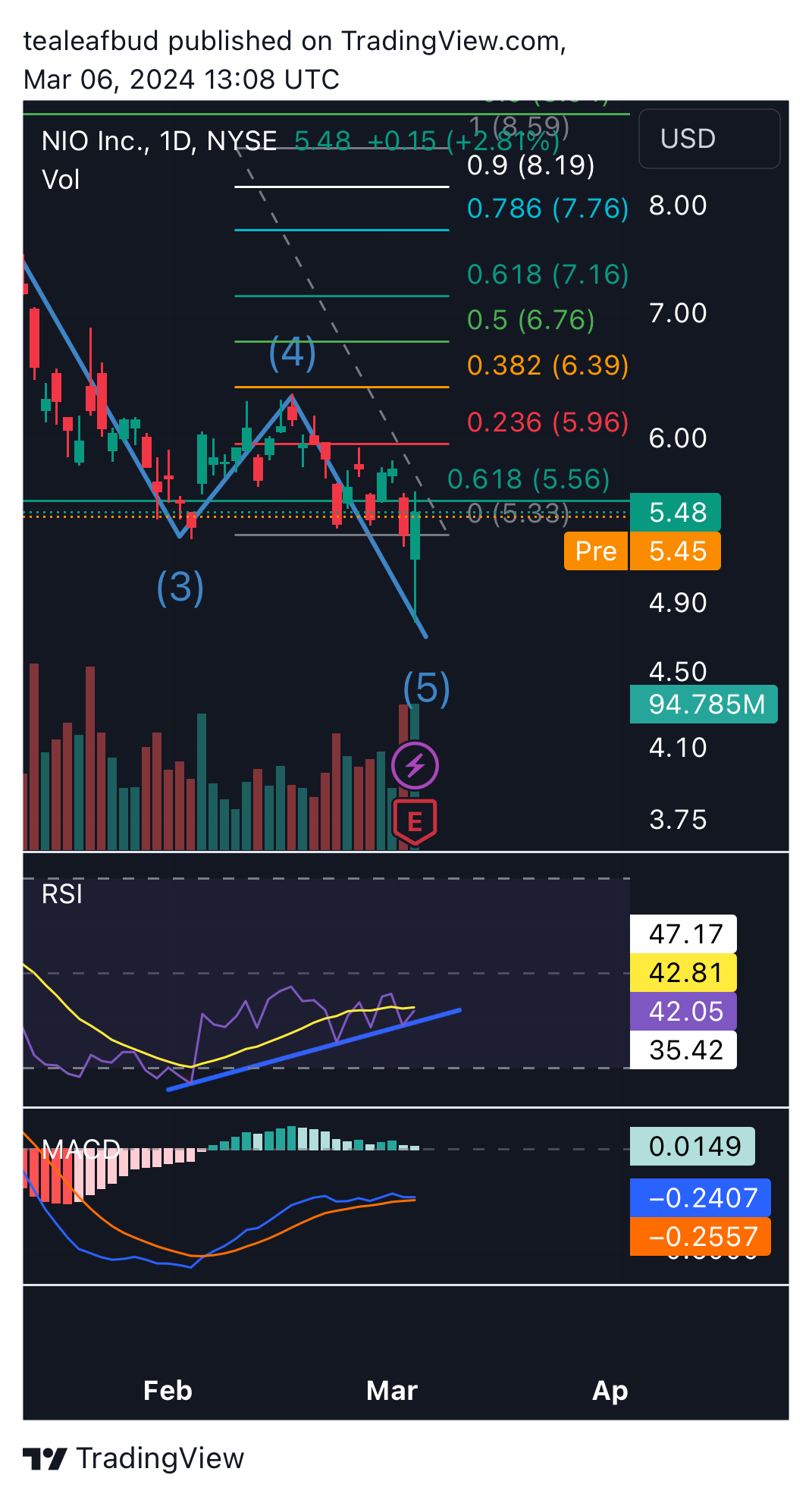Click the Vol indicator label
Screen dimensions: 812x1500
[x=61, y=180]
